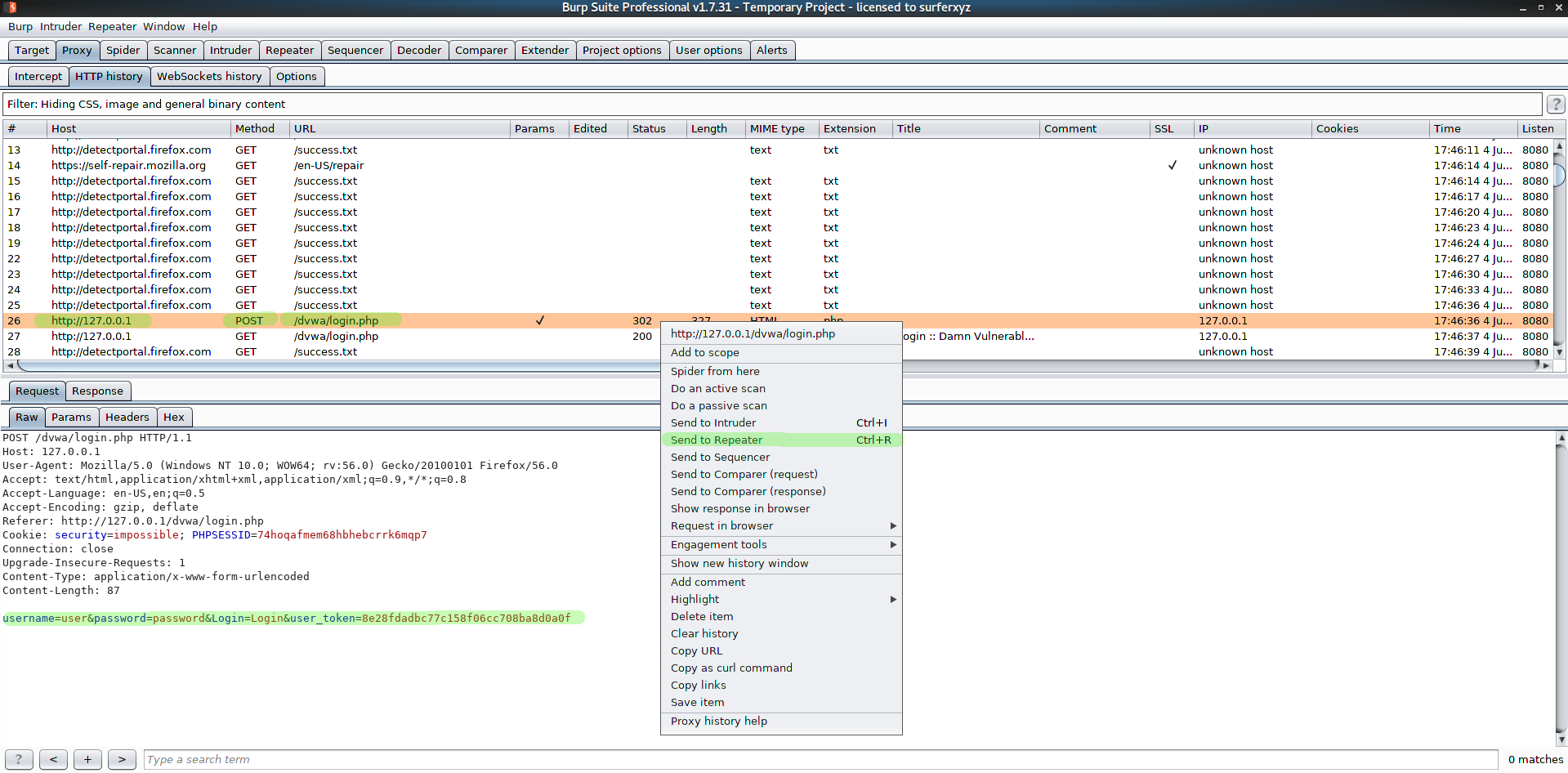This screenshot has height=773, width=1568.
Task: Select Copy links
Action: (x=781, y=685)
